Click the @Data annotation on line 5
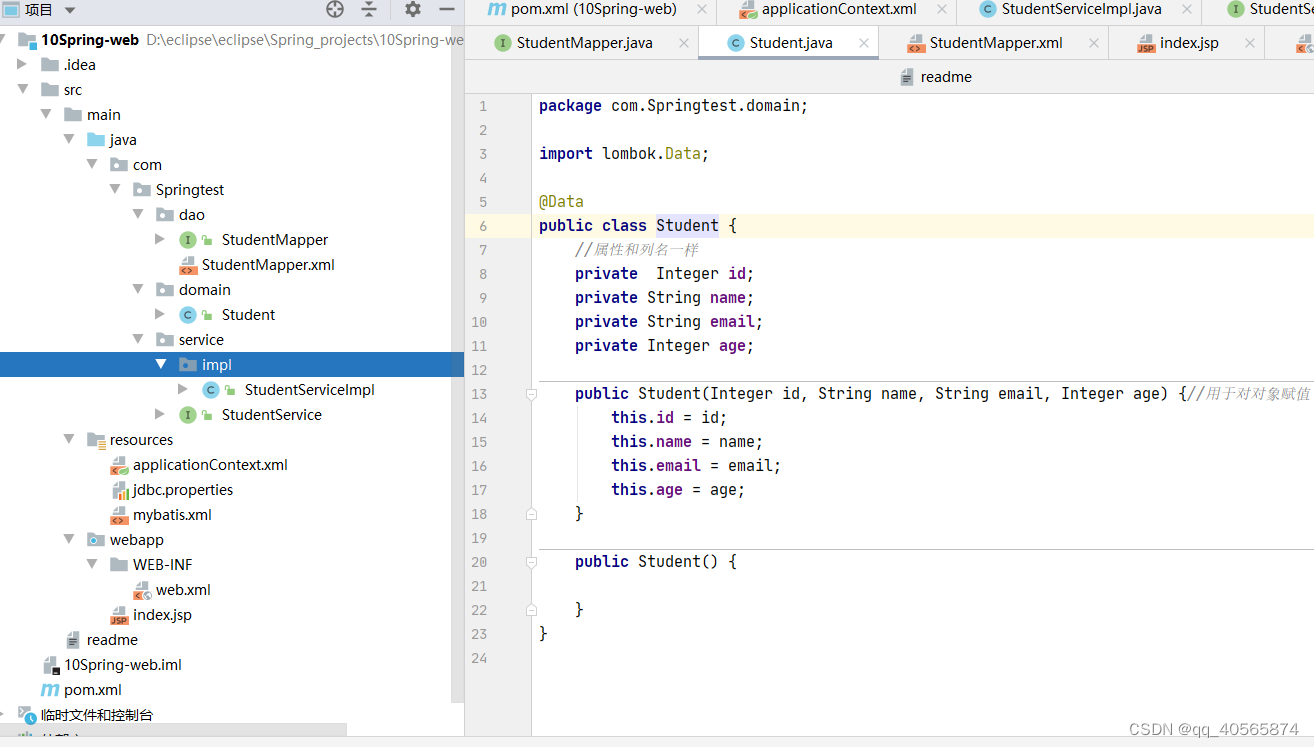The width and height of the screenshot is (1314, 747). [x=561, y=202]
